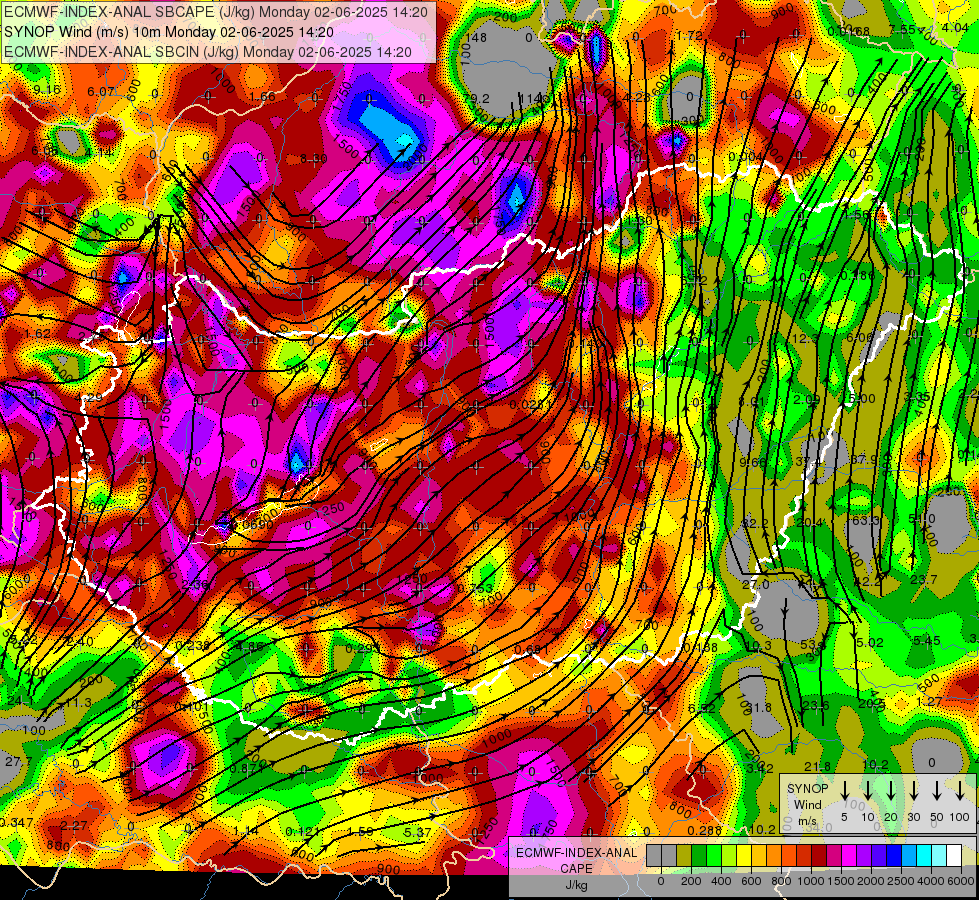Image resolution: width=979 pixels, height=900 pixels.
Task: Click the 600 tick label on the CAPE scale
Action: pyautogui.click(x=751, y=881)
